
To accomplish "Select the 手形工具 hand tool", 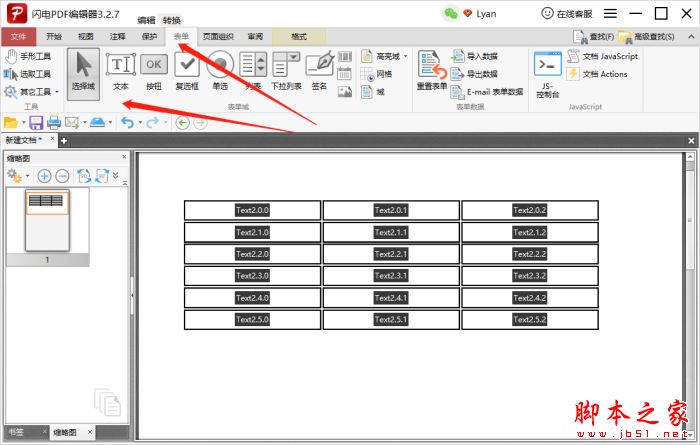I will (x=28, y=56).
